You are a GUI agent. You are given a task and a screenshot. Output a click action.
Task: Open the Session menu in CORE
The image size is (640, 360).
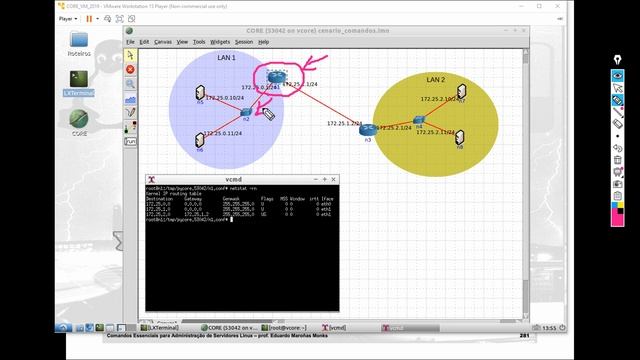244,42
